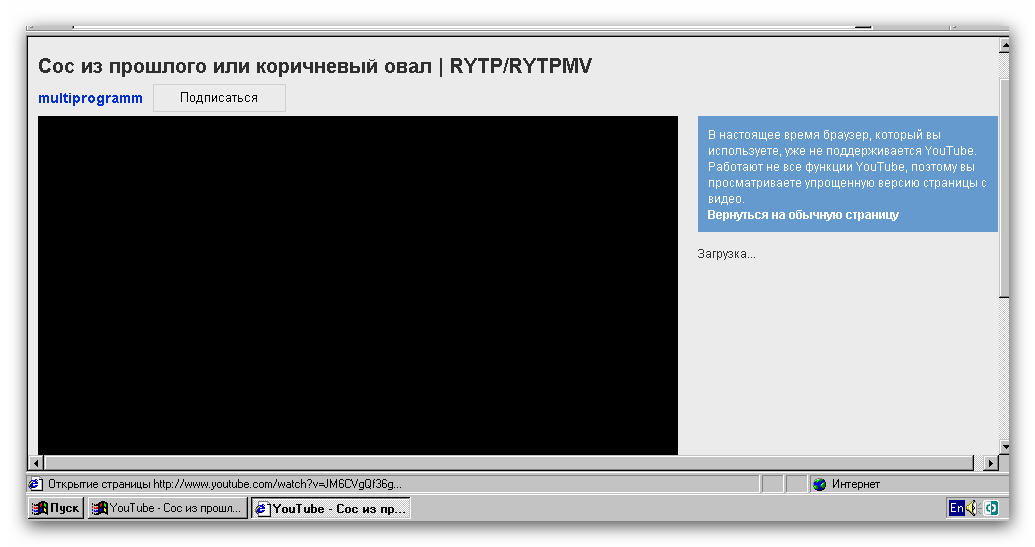This screenshot has height=547, width=1035.
Task: Click the video title heading text
Action: pyautogui.click(x=315, y=66)
